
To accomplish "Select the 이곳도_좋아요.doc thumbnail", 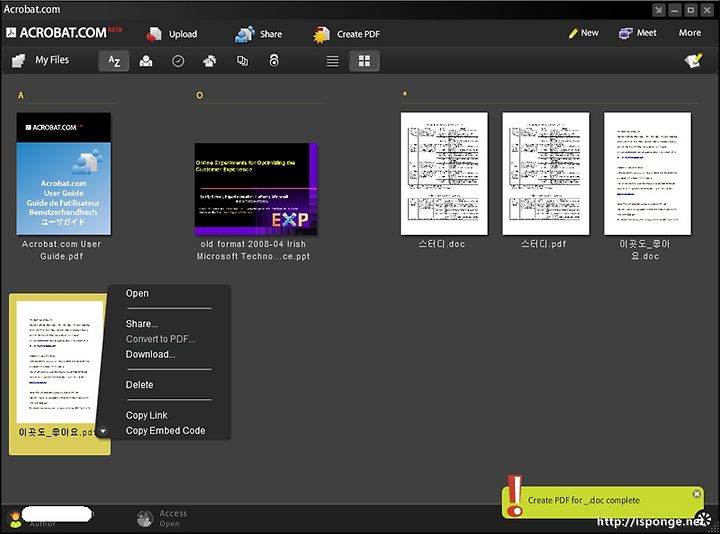I will [647, 174].
